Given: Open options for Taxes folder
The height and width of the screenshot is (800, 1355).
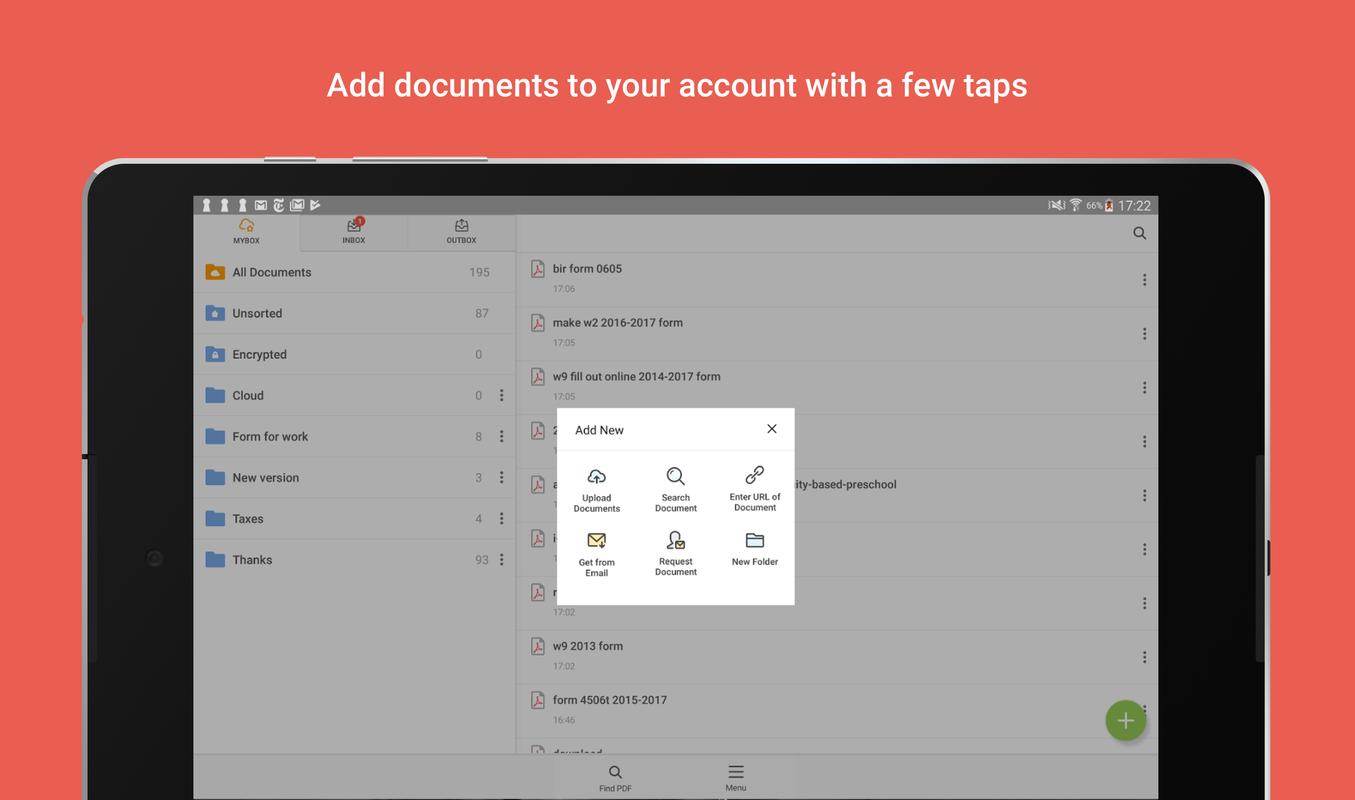Looking at the screenshot, I should click(x=502, y=518).
